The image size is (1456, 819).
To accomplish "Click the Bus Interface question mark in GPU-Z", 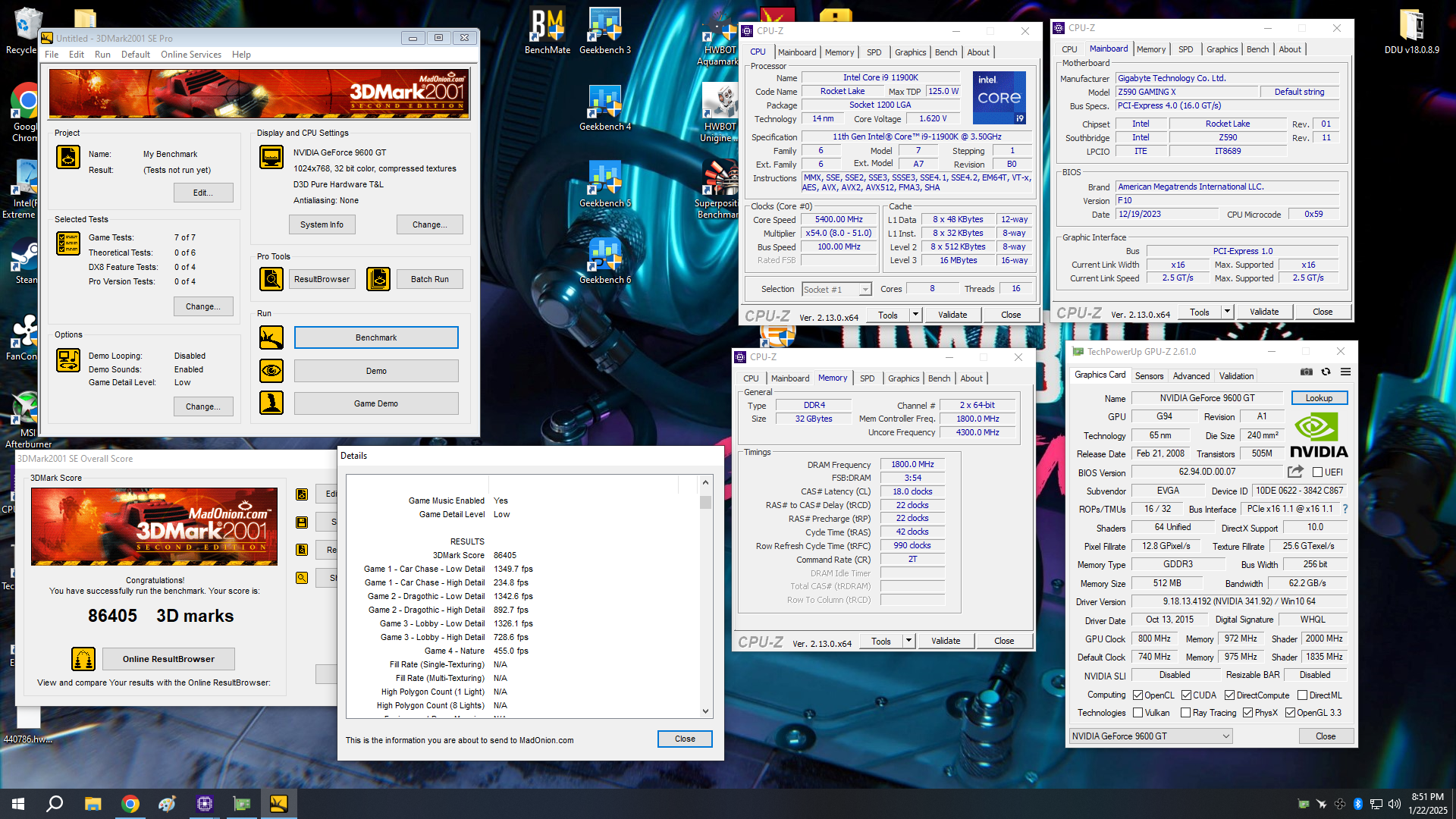I will point(1345,509).
